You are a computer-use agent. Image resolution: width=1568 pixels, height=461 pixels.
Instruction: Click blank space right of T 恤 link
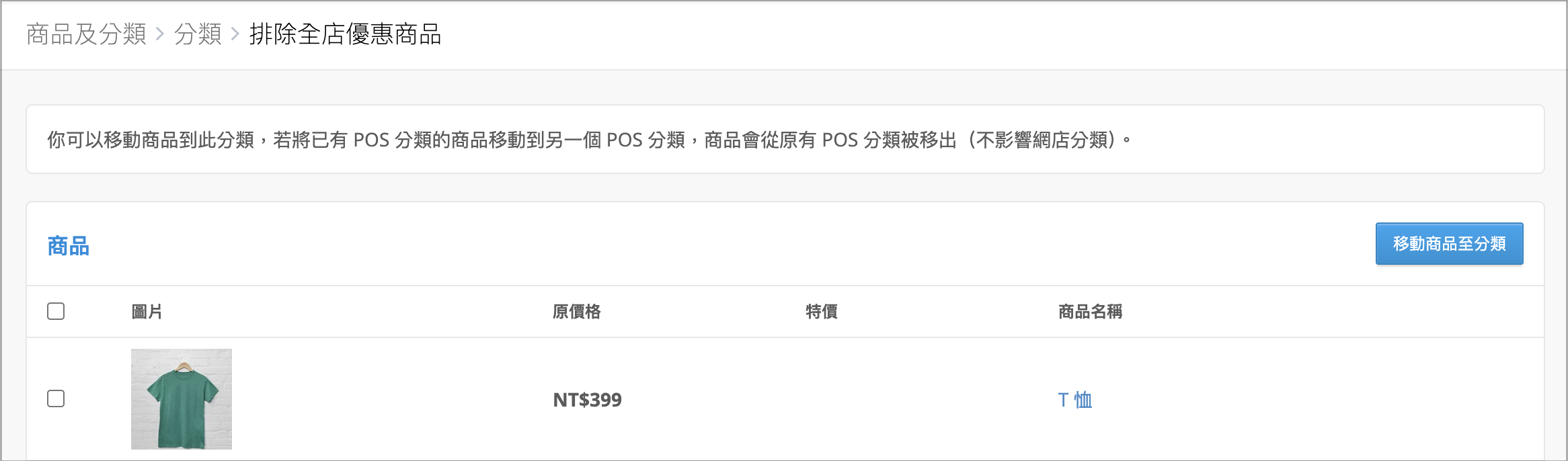[x=1311, y=400]
